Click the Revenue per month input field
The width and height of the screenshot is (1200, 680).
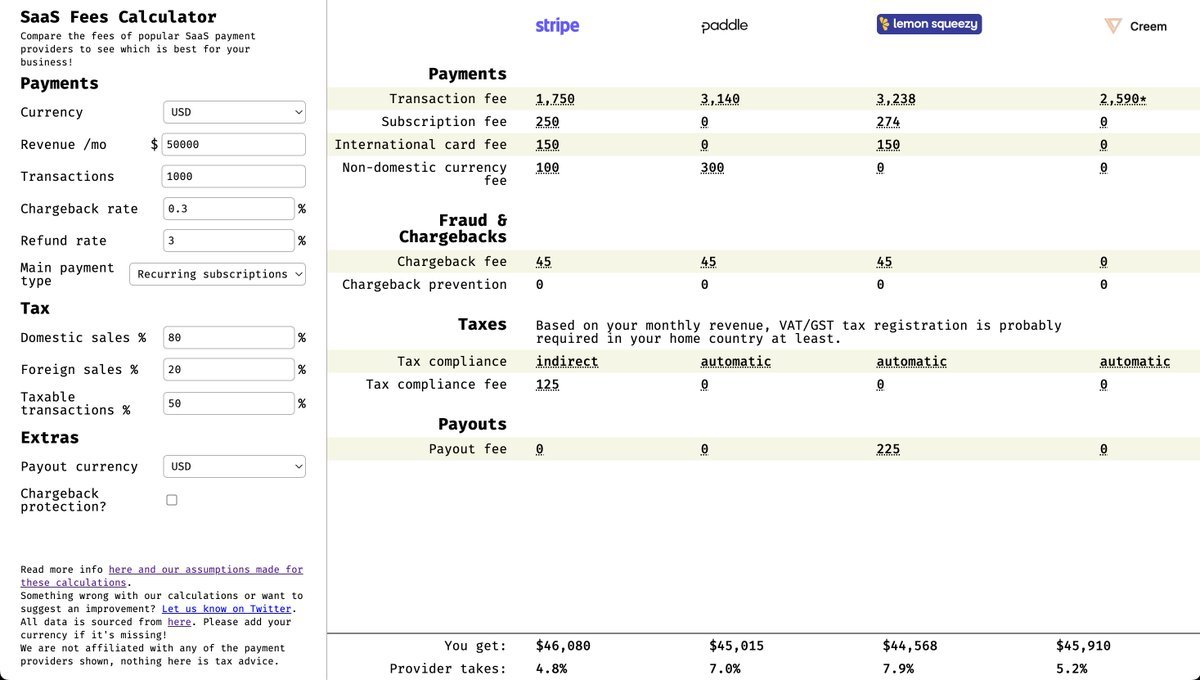coord(234,145)
